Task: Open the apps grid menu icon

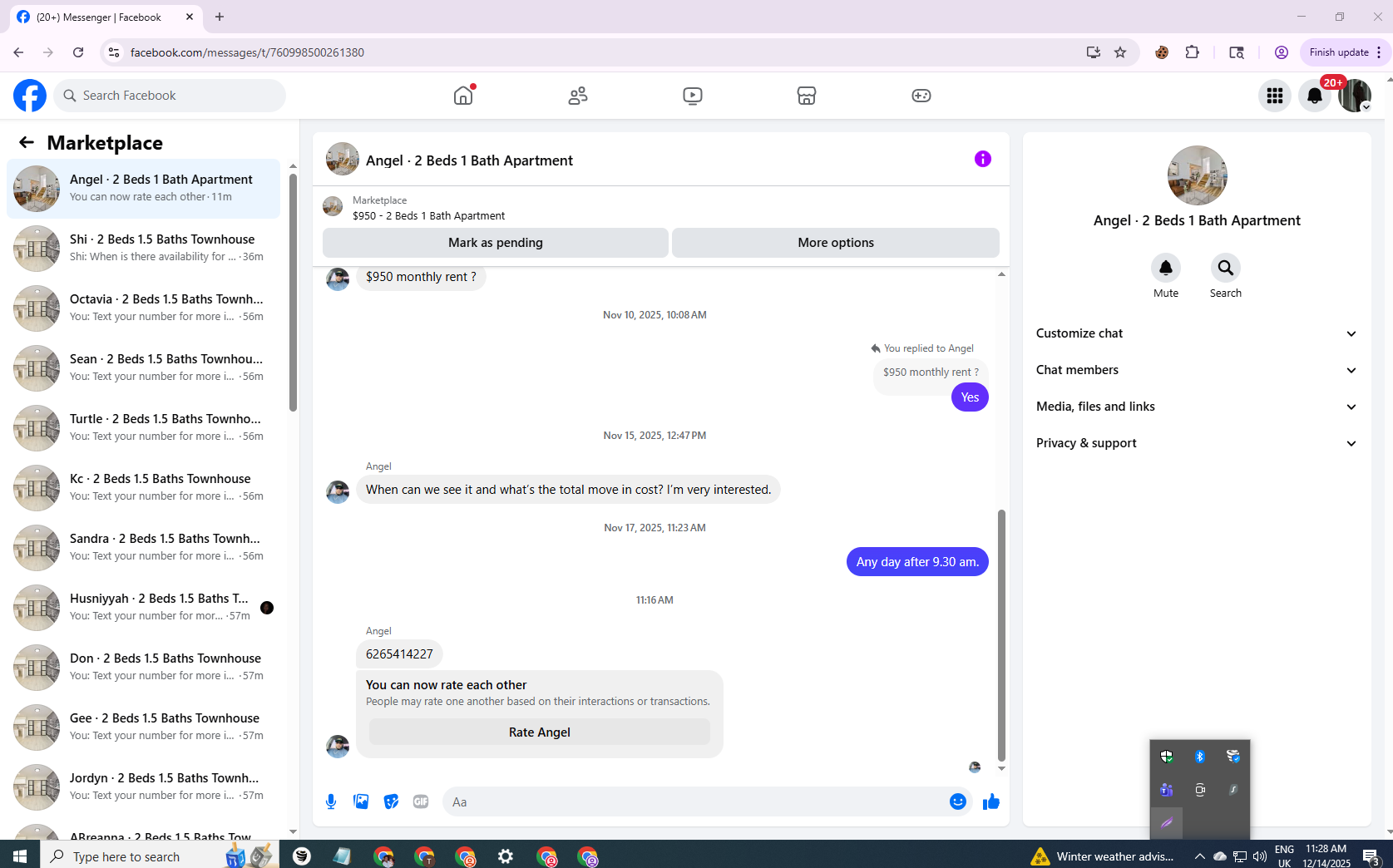Action: tap(1275, 96)
